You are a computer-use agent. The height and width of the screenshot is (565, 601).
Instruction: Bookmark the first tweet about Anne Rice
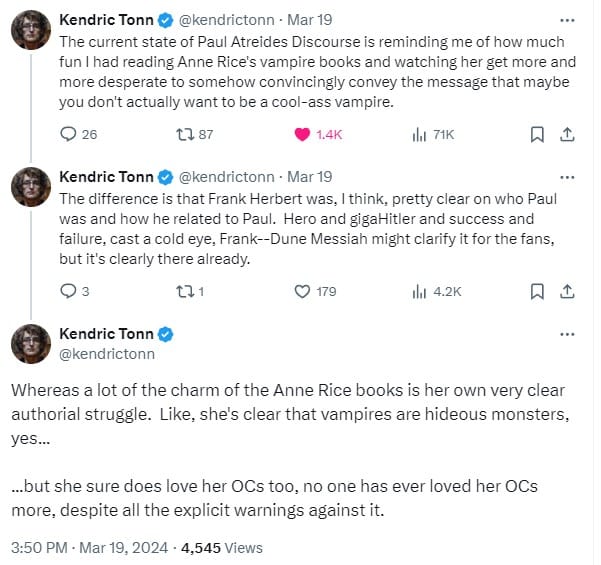pyautogui.click(x=537, y=135)
